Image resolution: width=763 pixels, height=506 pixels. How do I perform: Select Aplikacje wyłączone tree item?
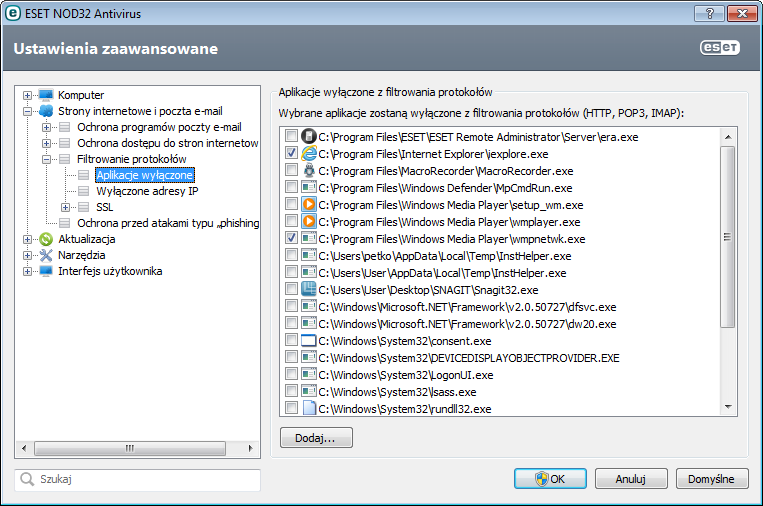pos(145,175)
